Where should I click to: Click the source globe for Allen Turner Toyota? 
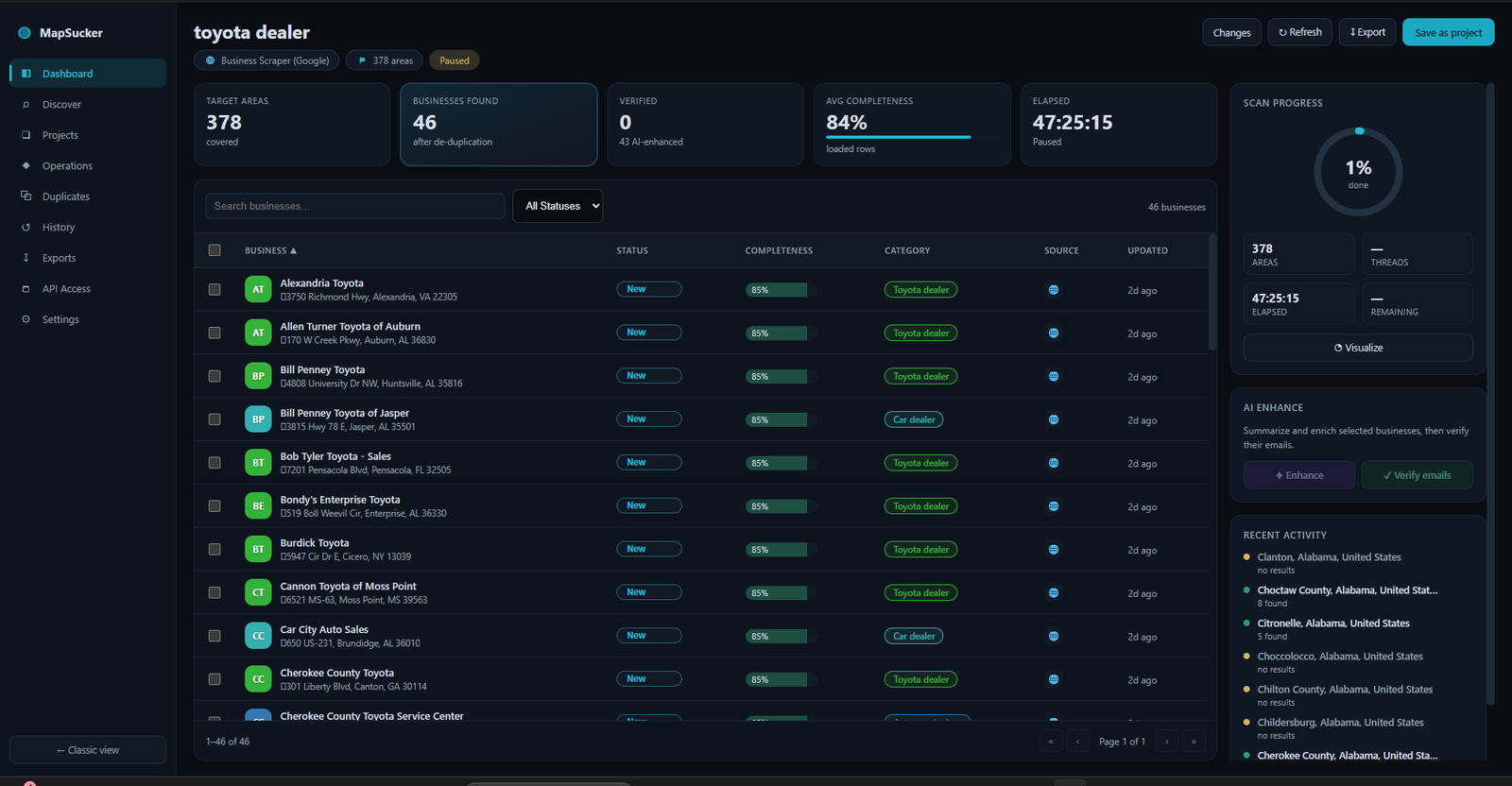pyautogui.click(x=1054, y=333)
